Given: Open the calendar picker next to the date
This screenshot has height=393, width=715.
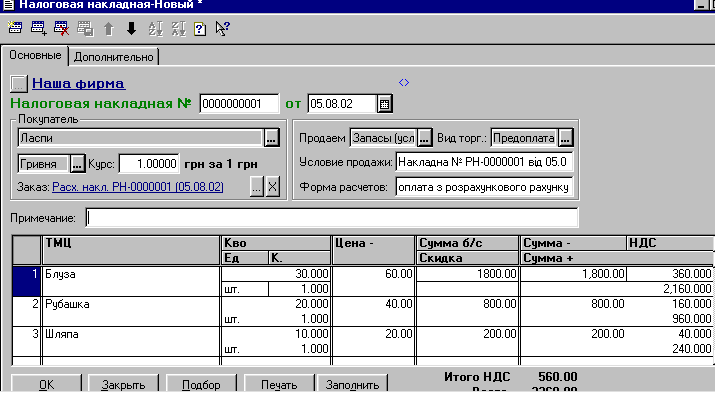Looking at the screenshot, I should click(384, 104).
